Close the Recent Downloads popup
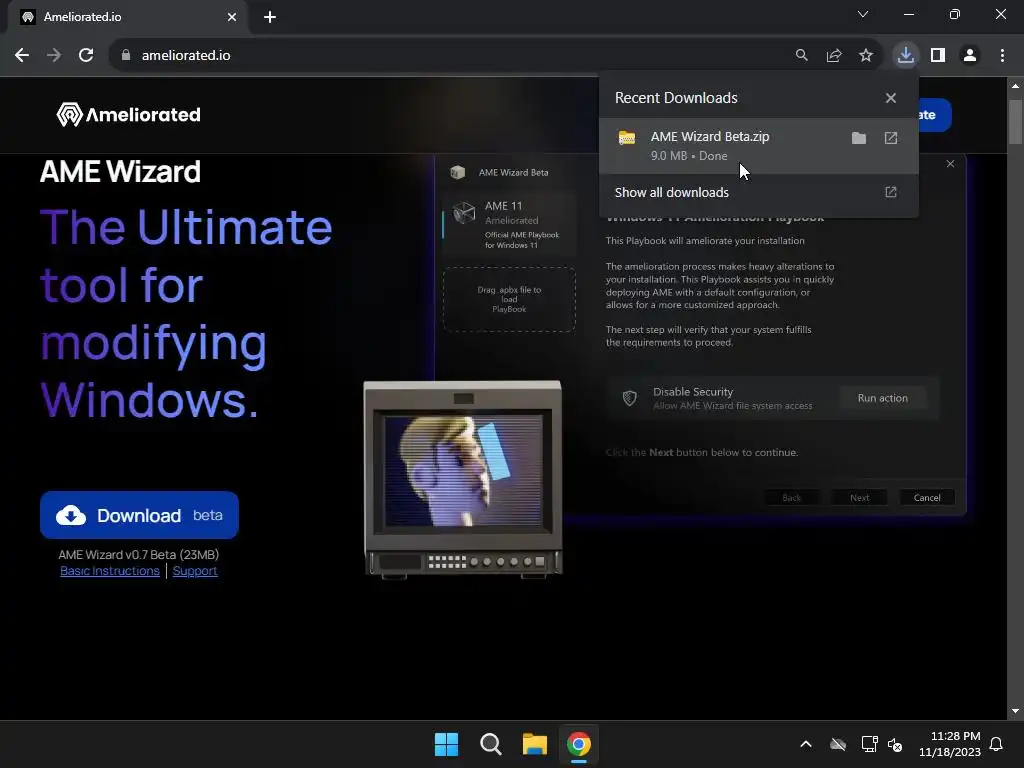This screenshot has width=1024, height=768. [x=891, y=98]
